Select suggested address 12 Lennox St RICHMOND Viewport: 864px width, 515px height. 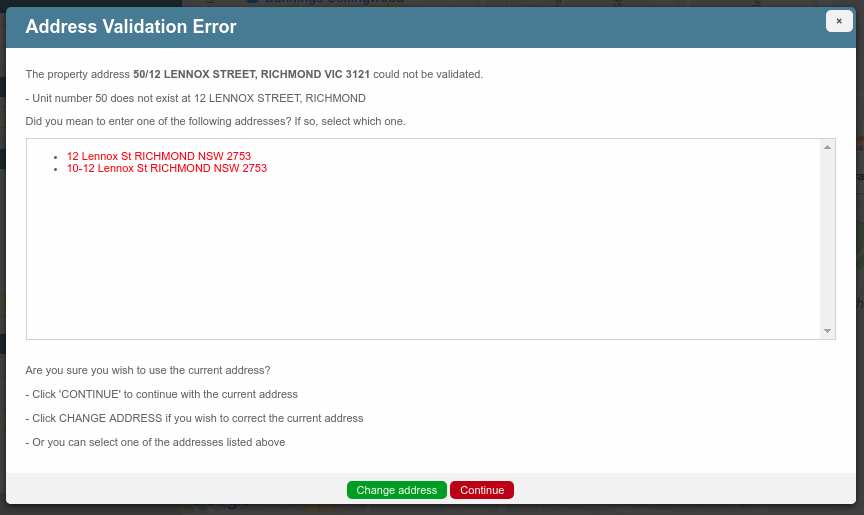[158, 156]
